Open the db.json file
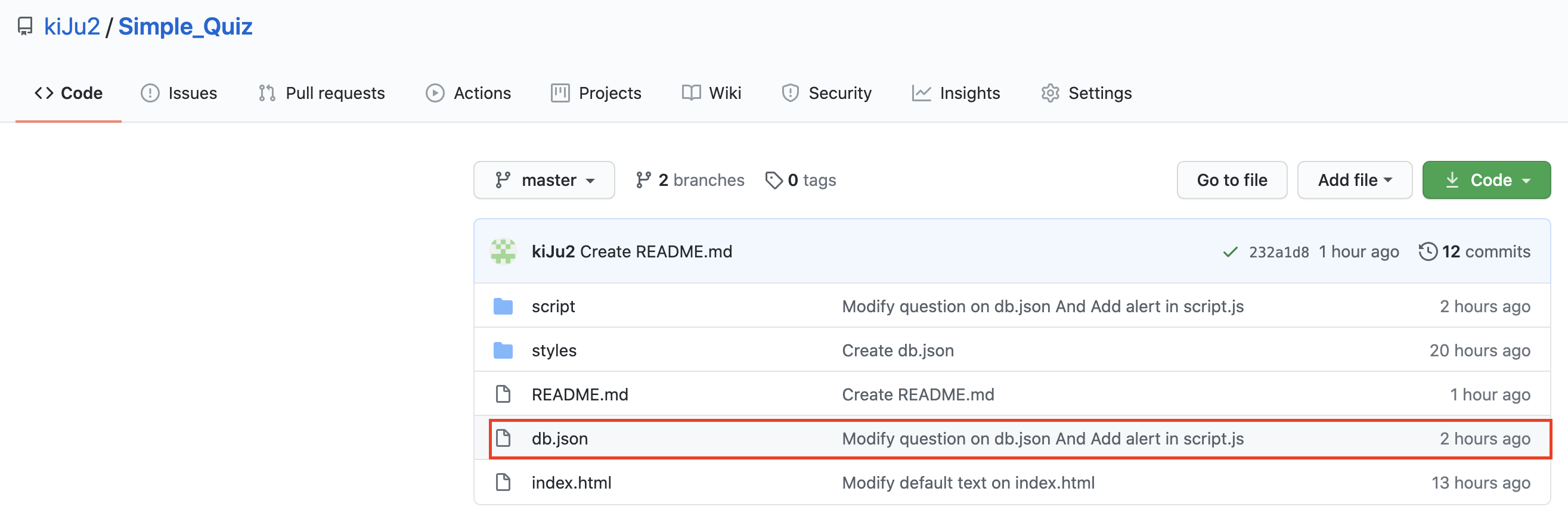Viewport: 1568px width, 516px height. click(x=559, y=439)
